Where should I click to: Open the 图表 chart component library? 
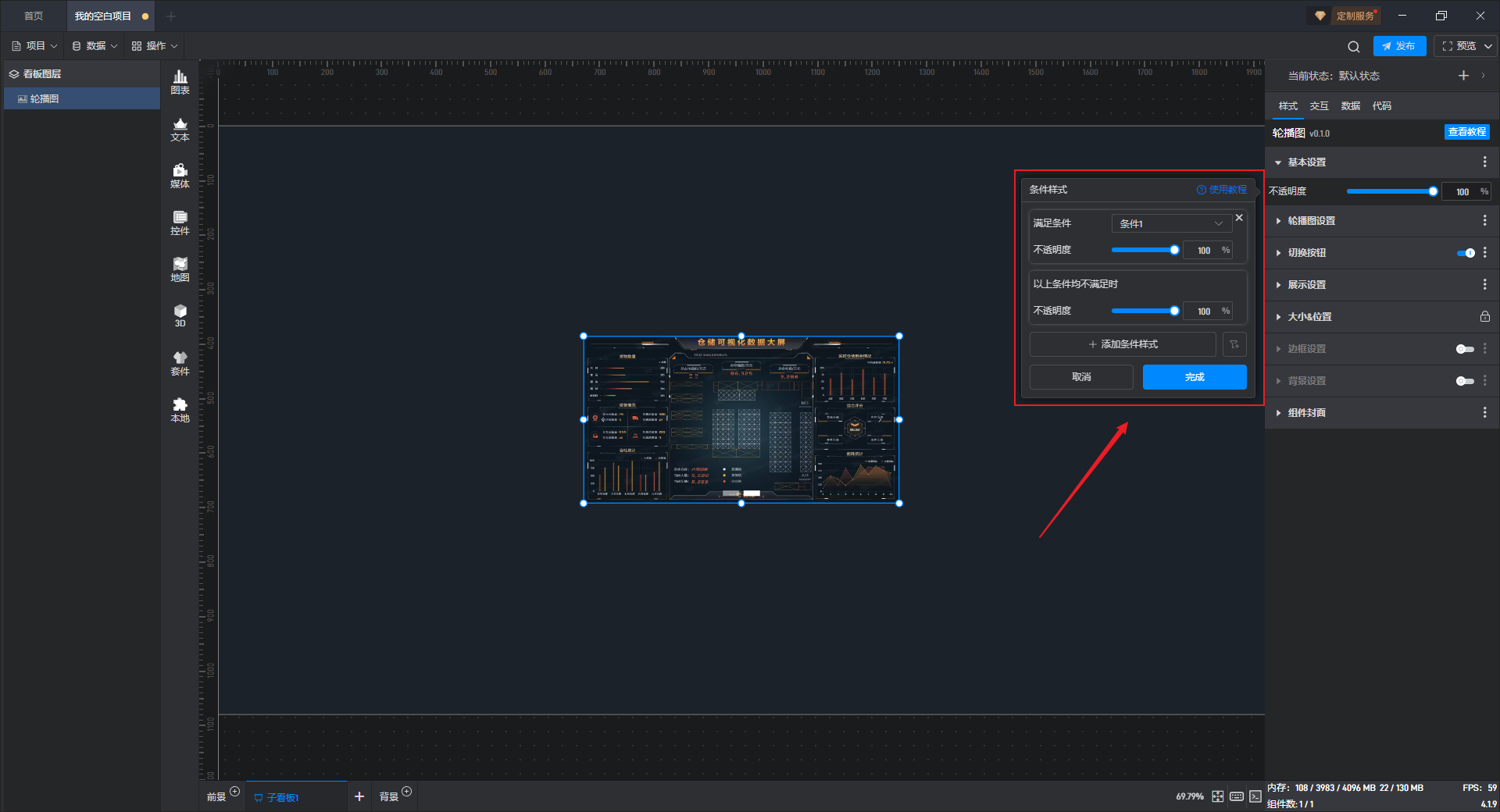point(180,81)
